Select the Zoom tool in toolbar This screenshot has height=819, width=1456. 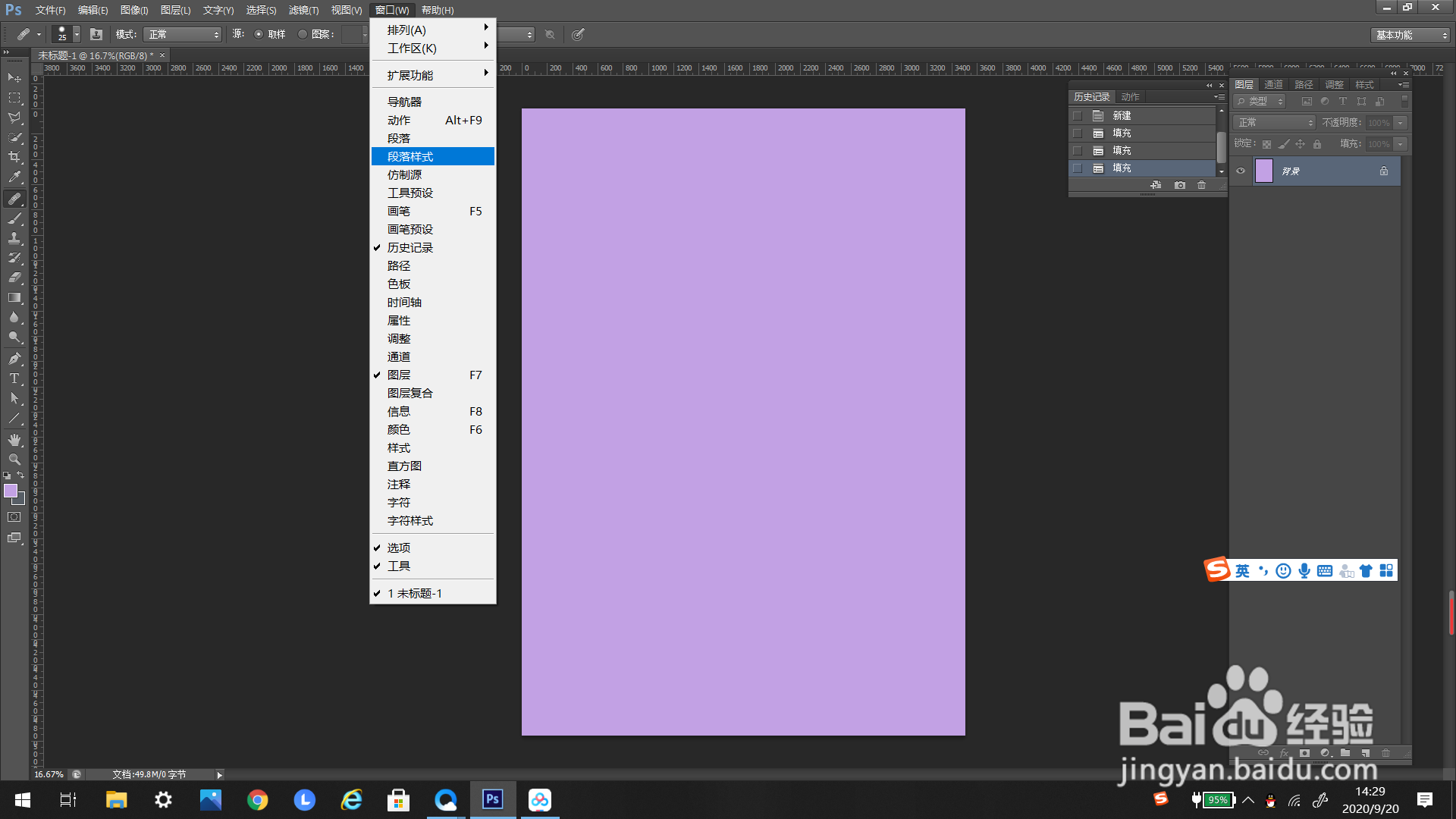[14, 460]
